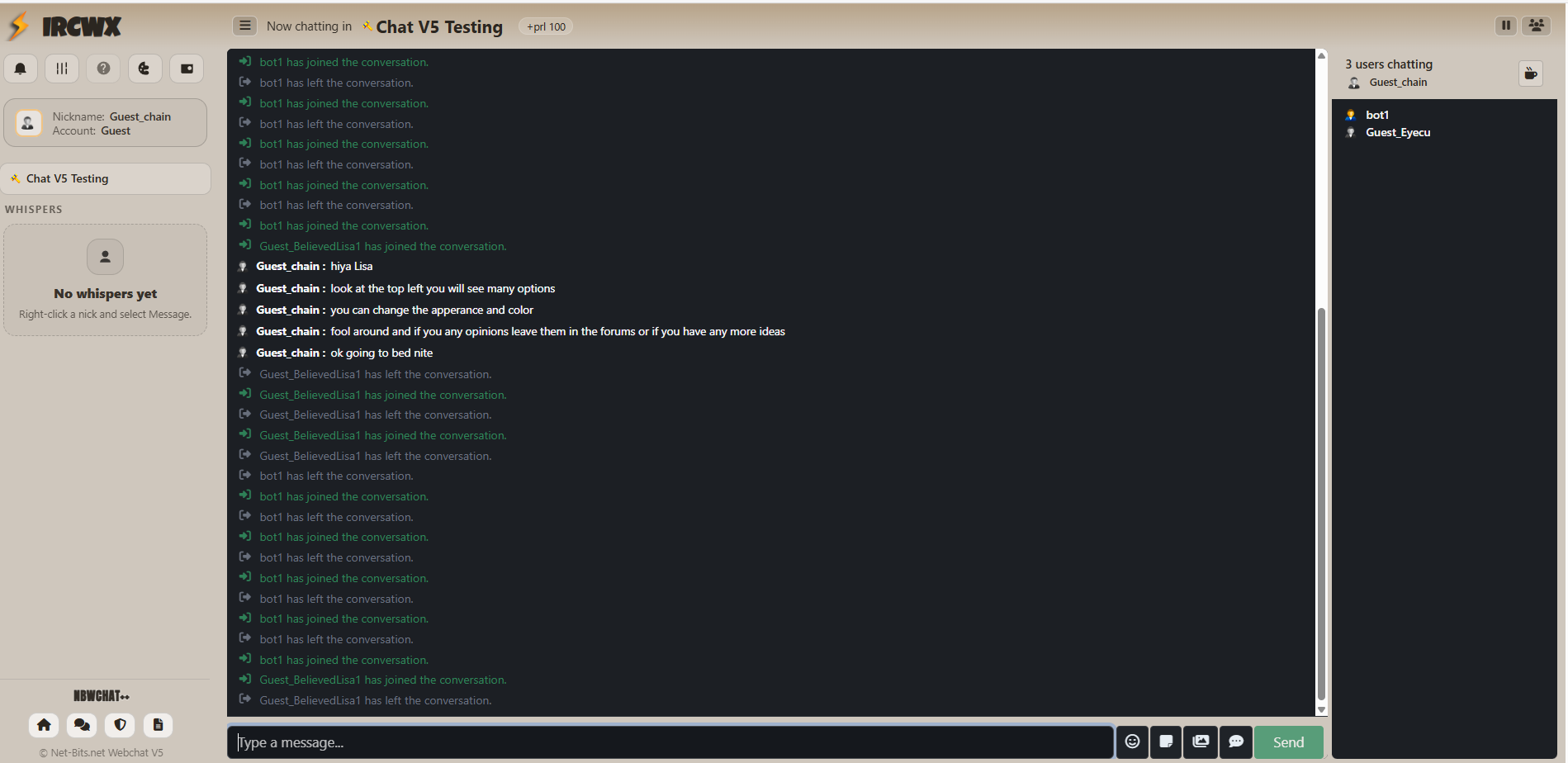Screen dimensions: 1568x763
Task: Click the green Send button
Action: (1288, 742)
